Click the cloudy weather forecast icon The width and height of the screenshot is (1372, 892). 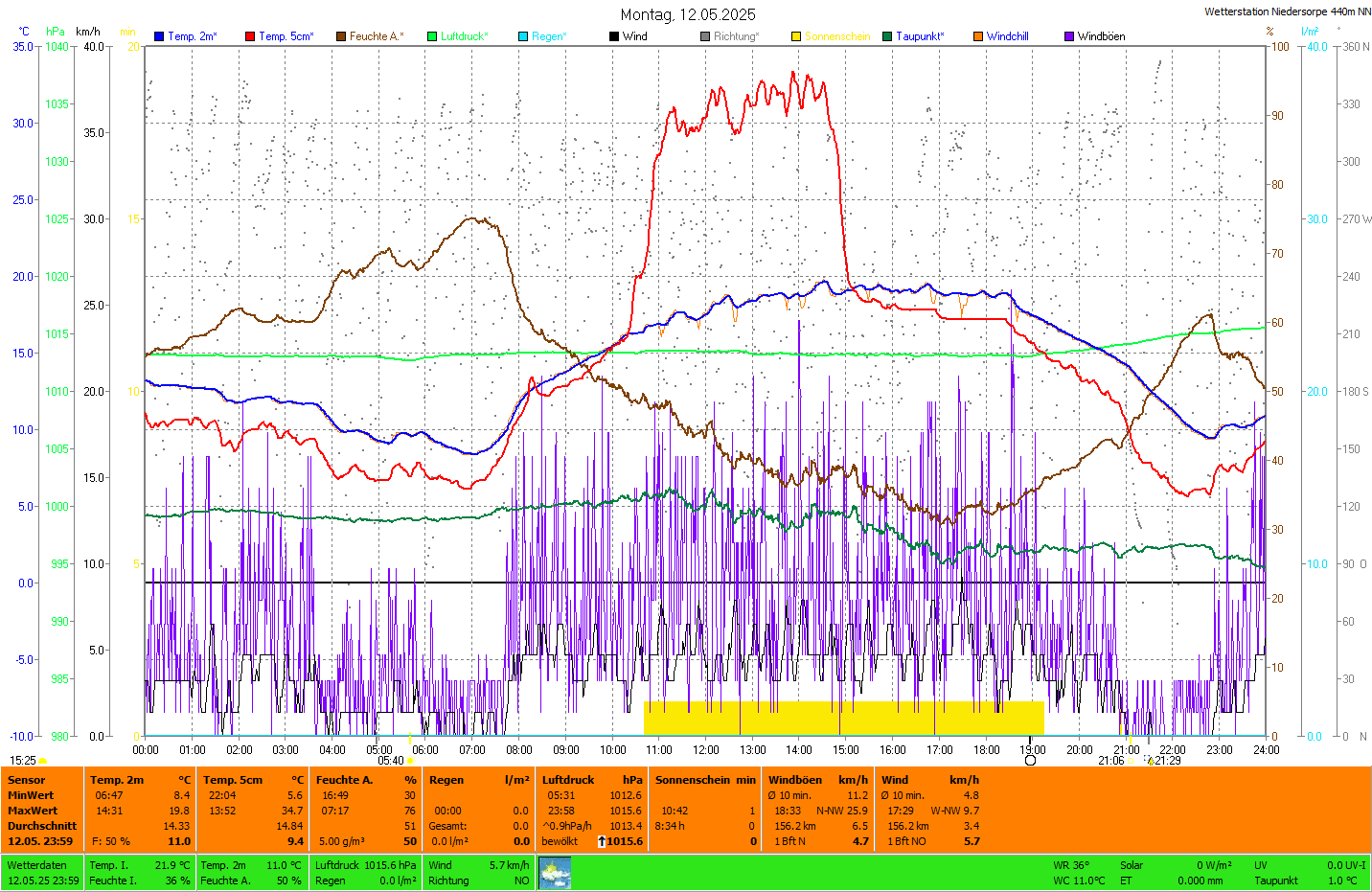(555, 873)
